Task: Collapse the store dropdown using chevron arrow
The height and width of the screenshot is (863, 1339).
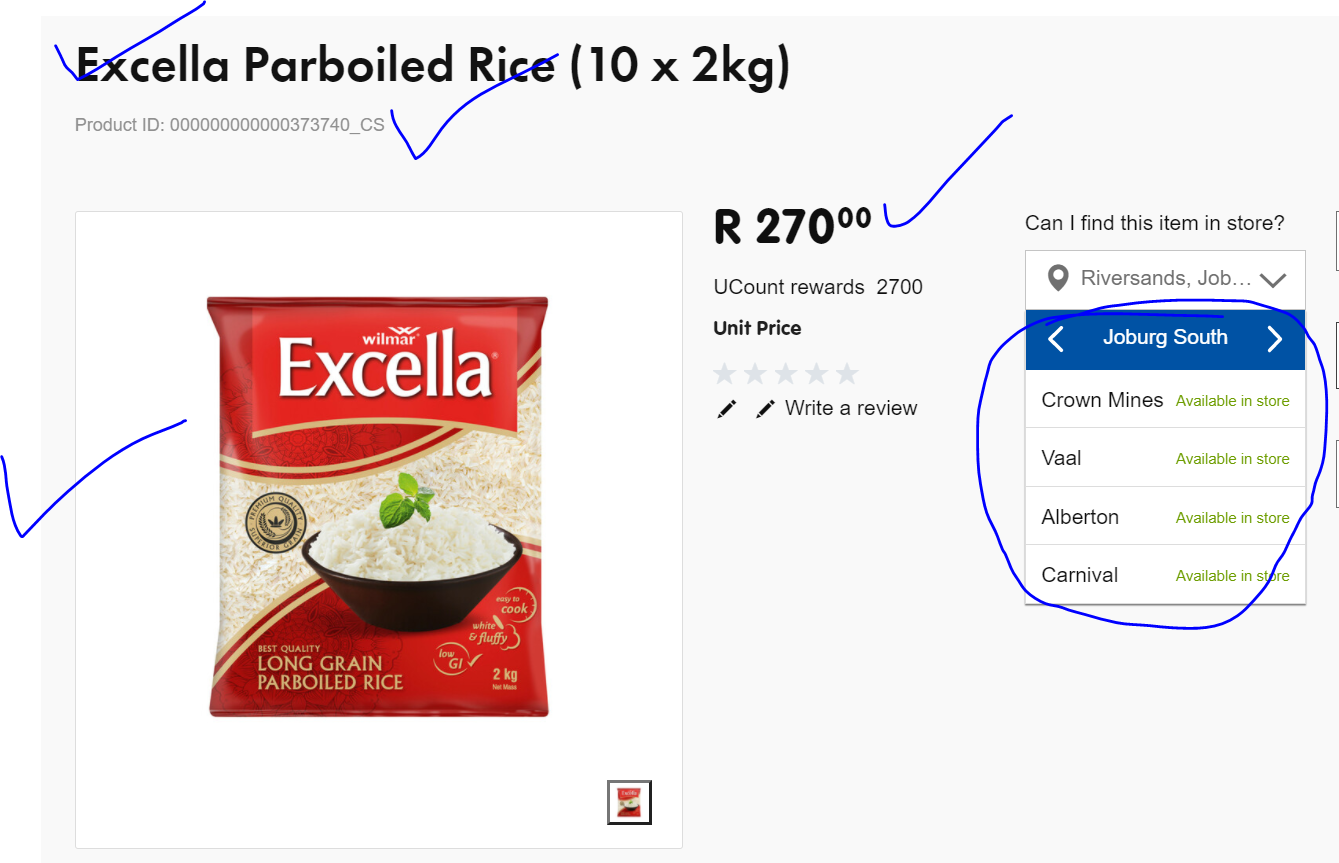Action: tap(1272, 280)
